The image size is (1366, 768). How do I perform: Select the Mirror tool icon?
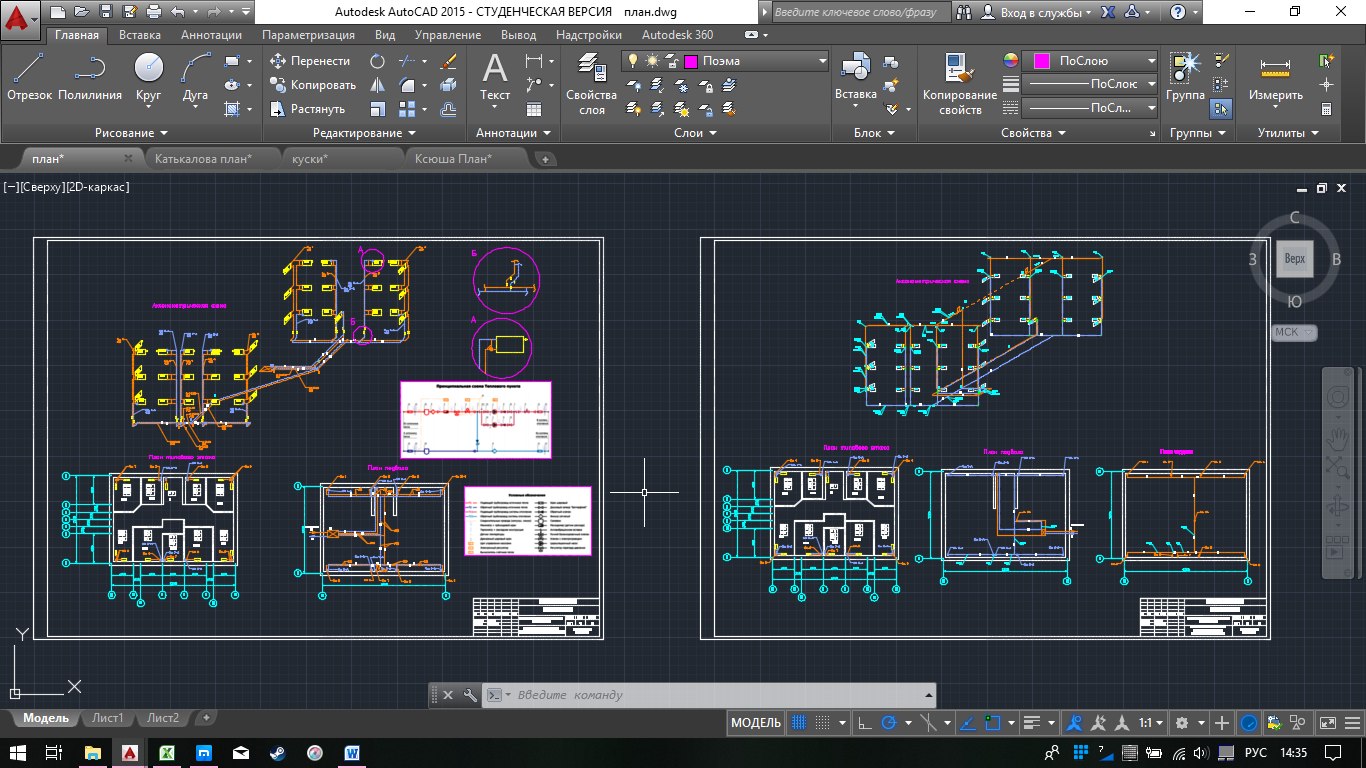(x=378, y=85)
